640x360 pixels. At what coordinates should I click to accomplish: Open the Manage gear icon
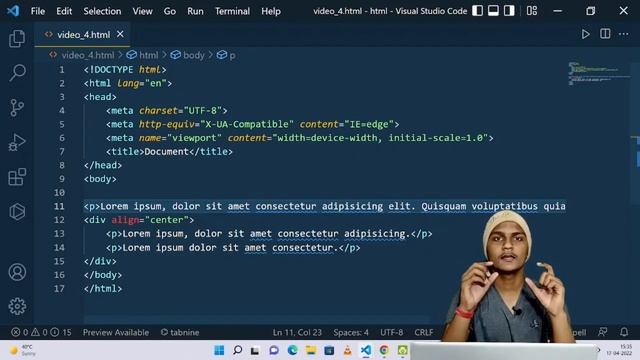[x=17, y=306]
